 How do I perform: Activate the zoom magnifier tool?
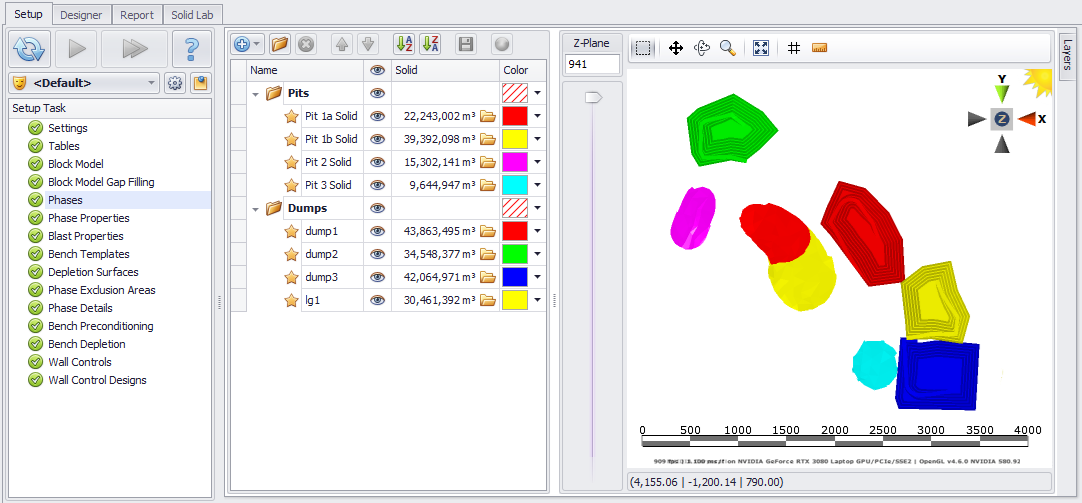point(728,48)
